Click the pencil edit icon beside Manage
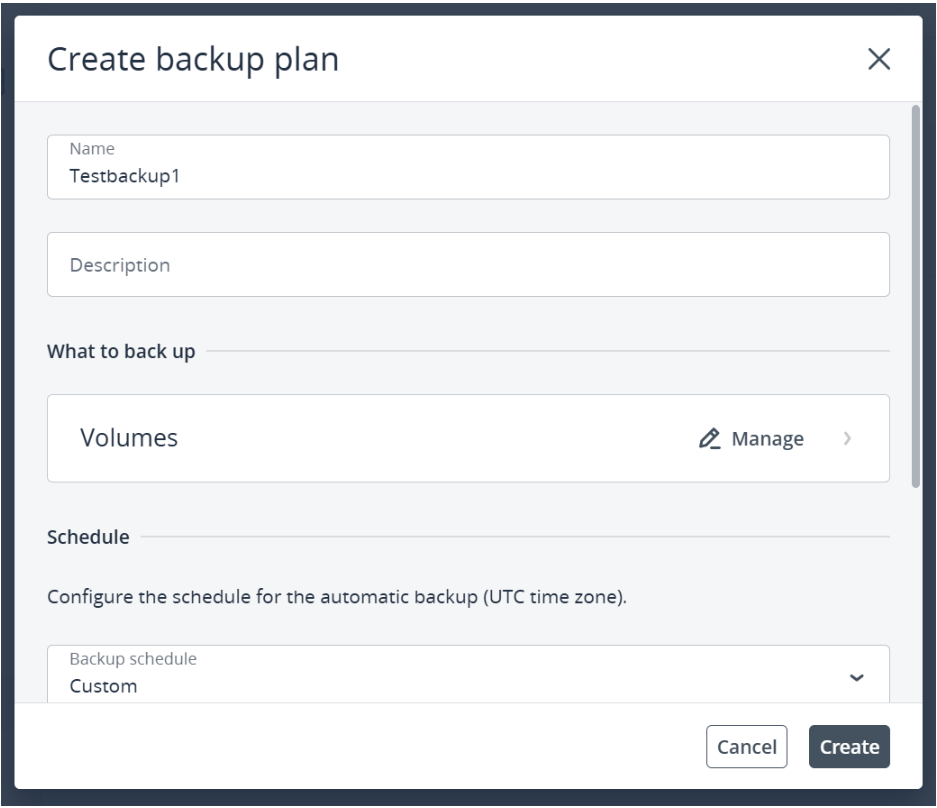 tap(709, 439)
